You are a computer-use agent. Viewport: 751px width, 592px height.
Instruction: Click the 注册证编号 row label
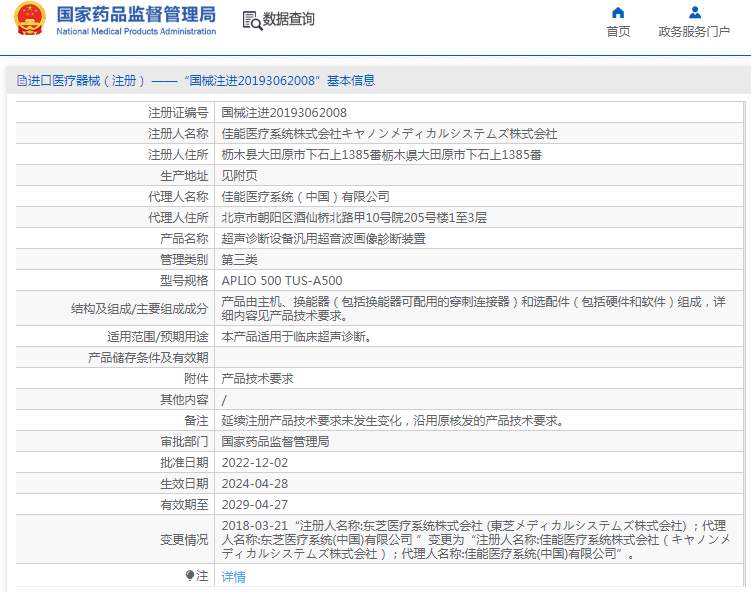pyautogui.click(x=178, y=113)
